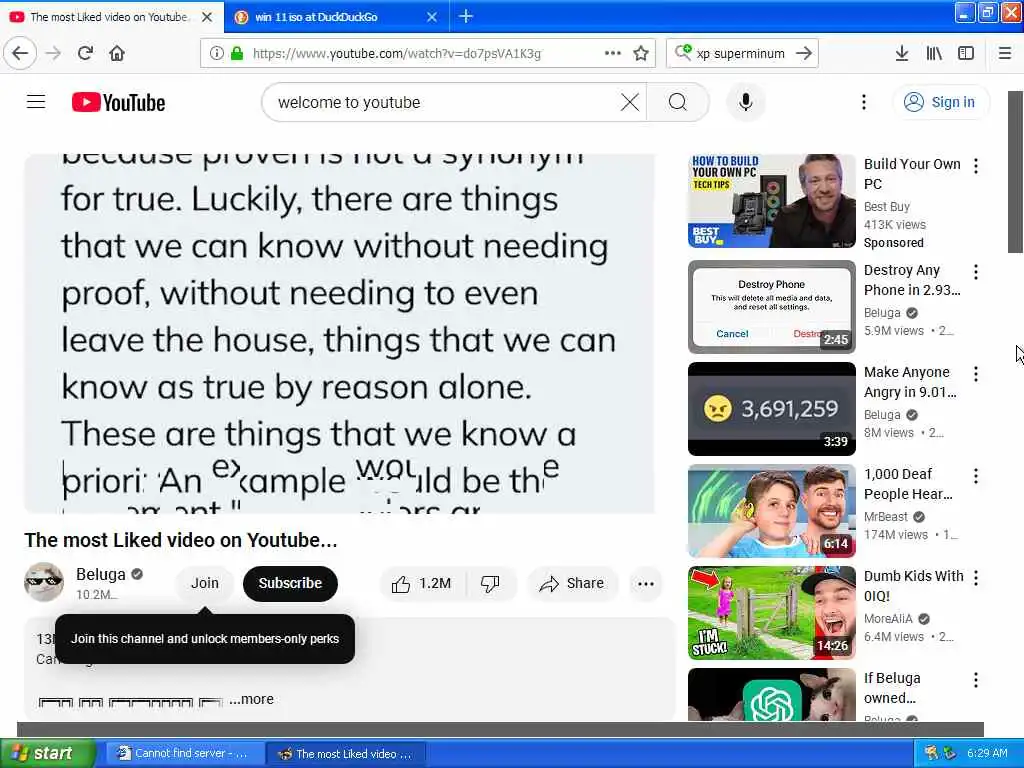Open options for Build Your Own PC
The image size is (1024, 768).
976,166
